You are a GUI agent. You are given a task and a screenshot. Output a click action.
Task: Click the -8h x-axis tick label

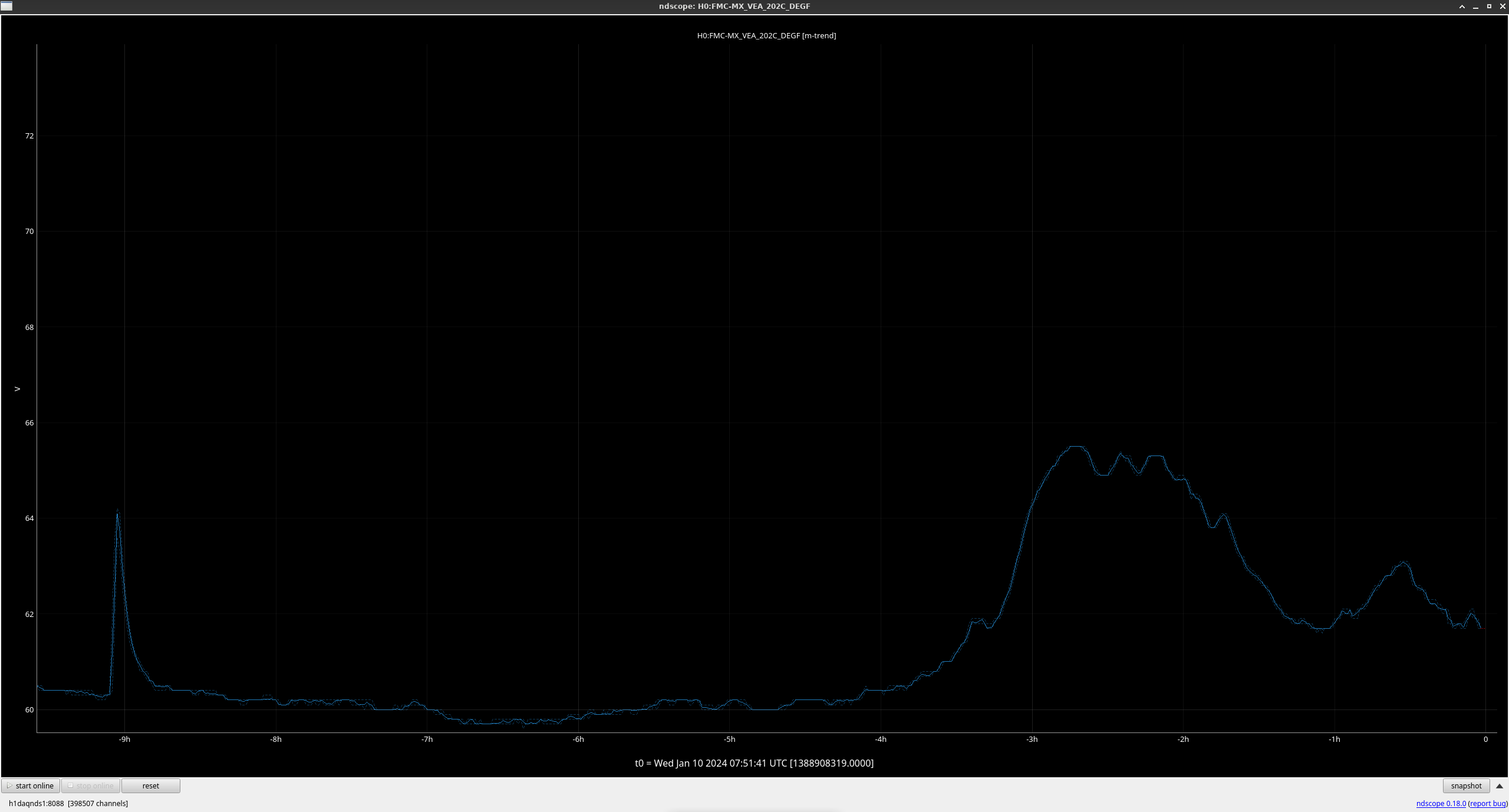(x=276, y=739)
